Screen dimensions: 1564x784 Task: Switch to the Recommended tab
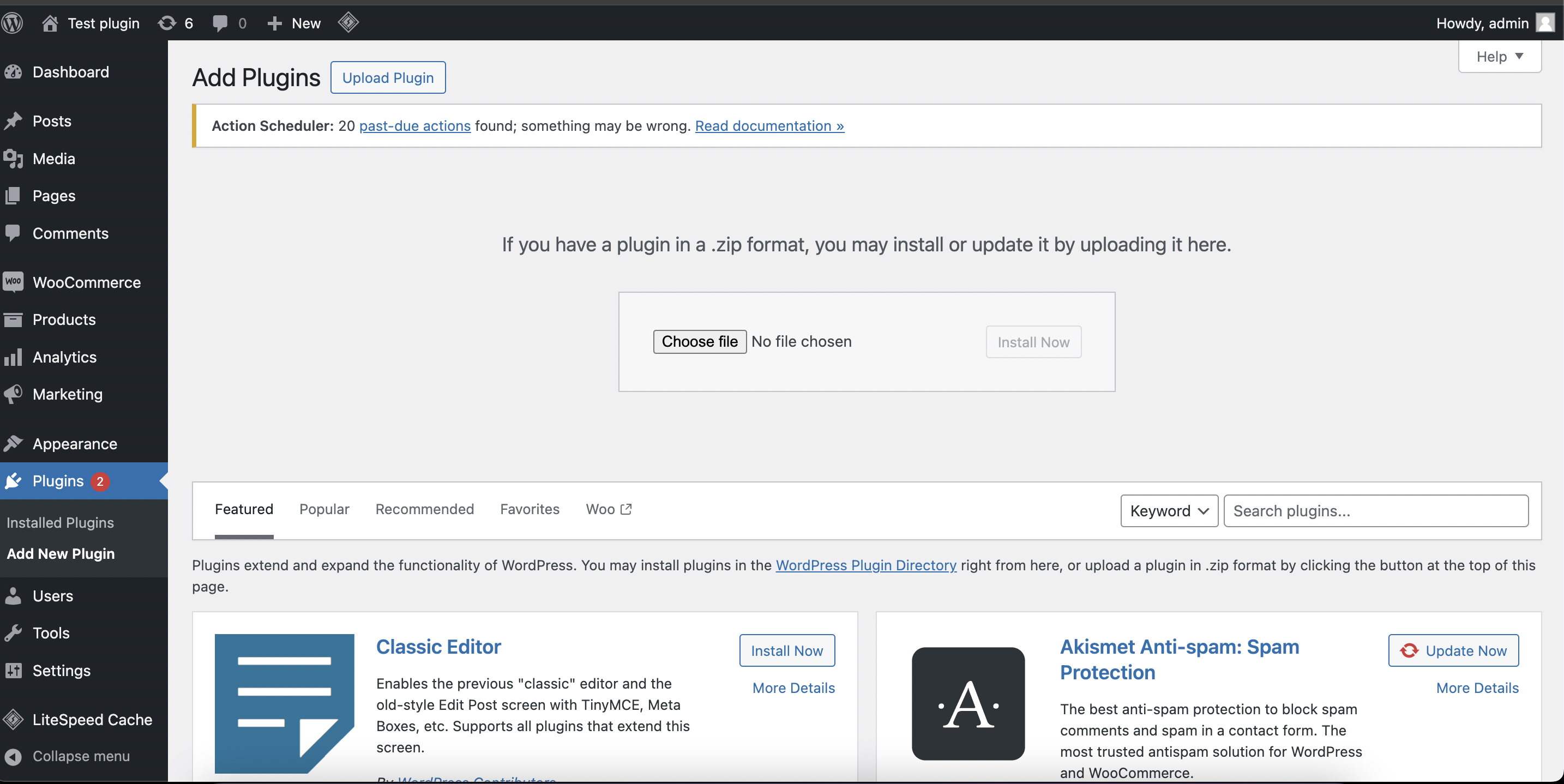[x=424, y=509]
